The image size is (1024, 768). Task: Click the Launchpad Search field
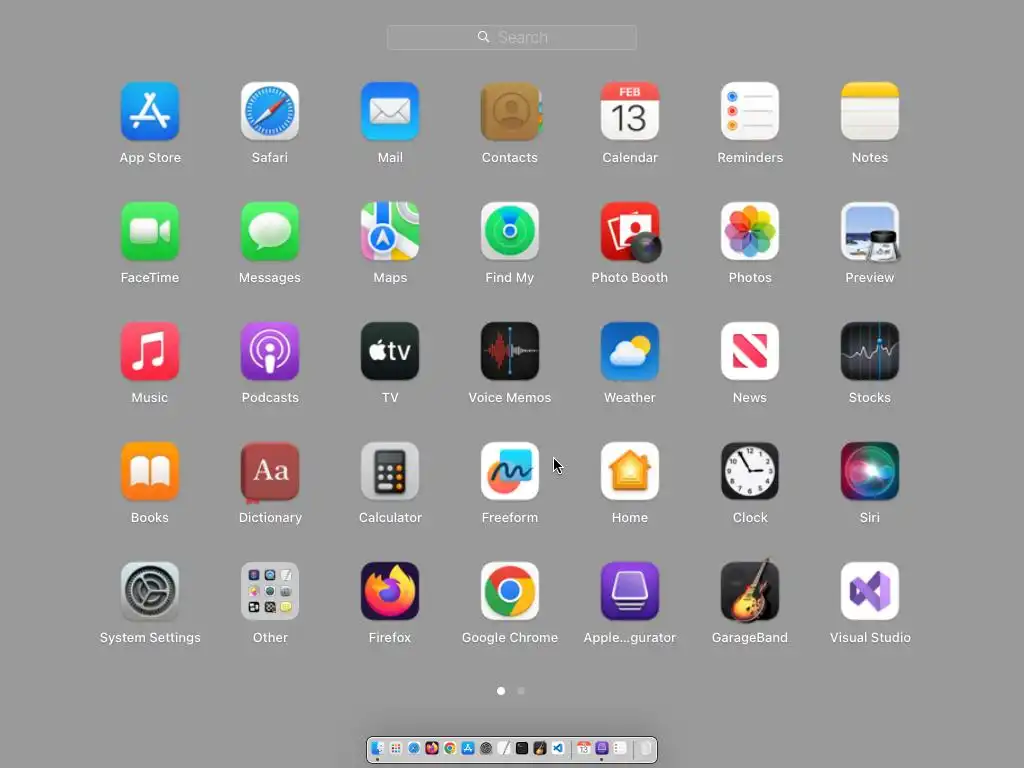tap(511, 37)
